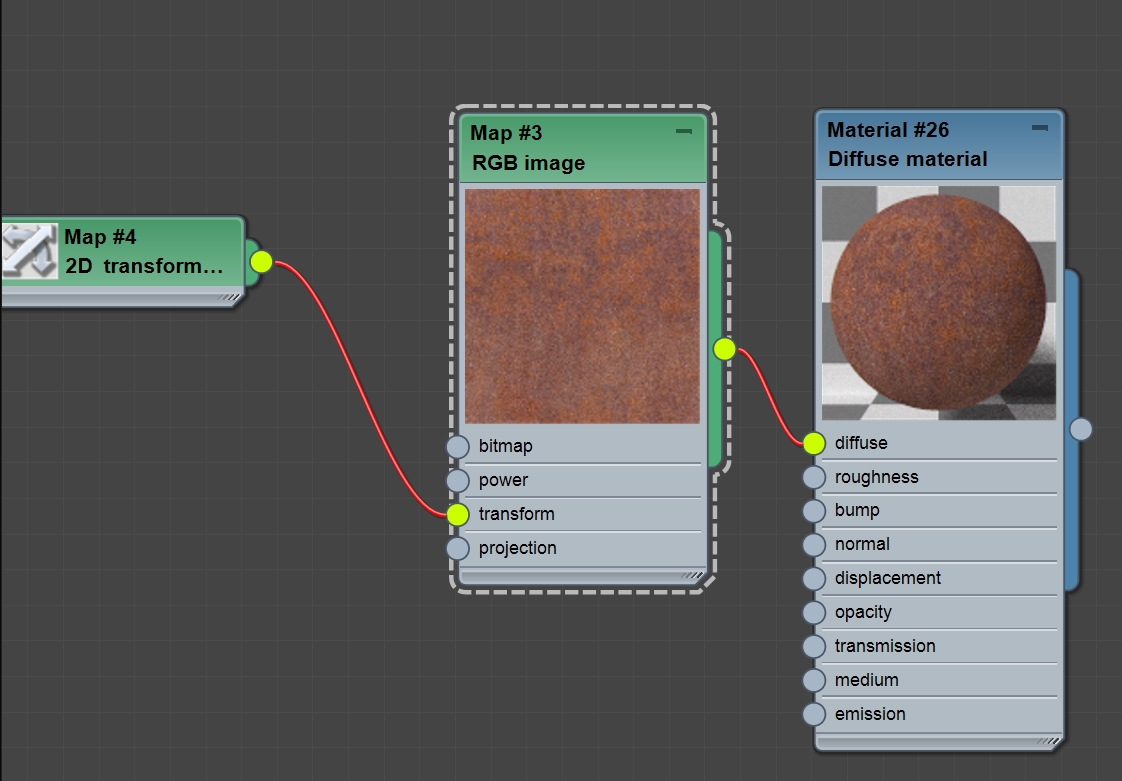Image resolution: width=1122 pixels, height=781 pixels.
Task: Click the normal input socket
Action: tap(814, 545)
